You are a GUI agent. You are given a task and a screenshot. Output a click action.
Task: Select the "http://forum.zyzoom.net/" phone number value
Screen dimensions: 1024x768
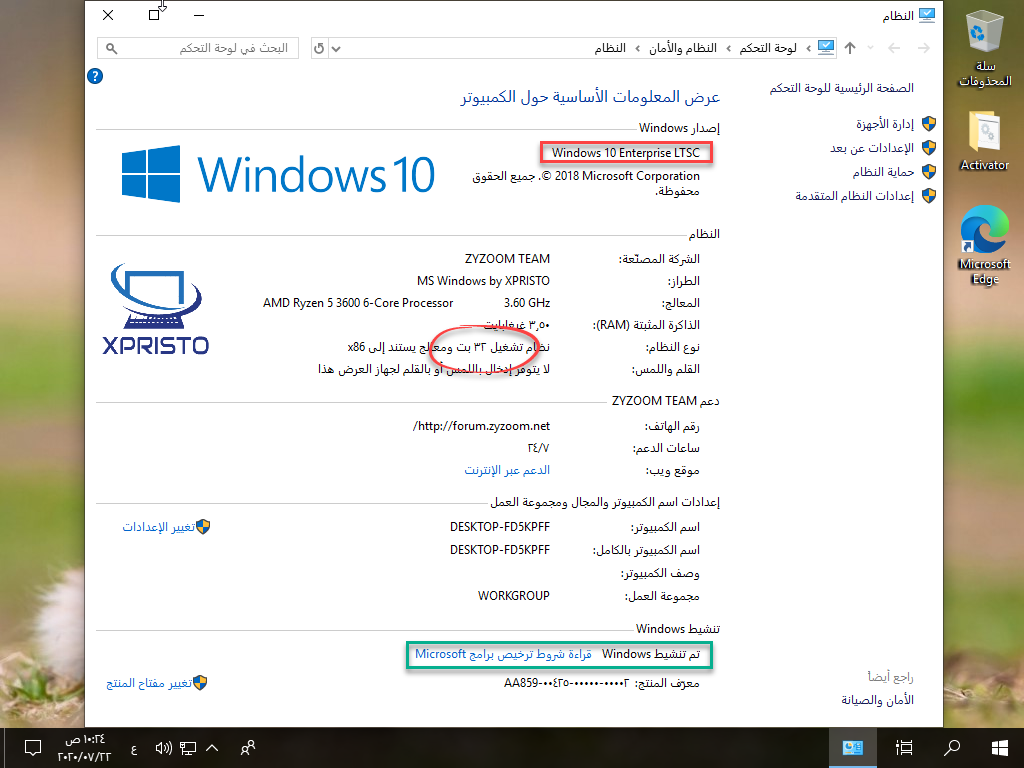point(481,426)
